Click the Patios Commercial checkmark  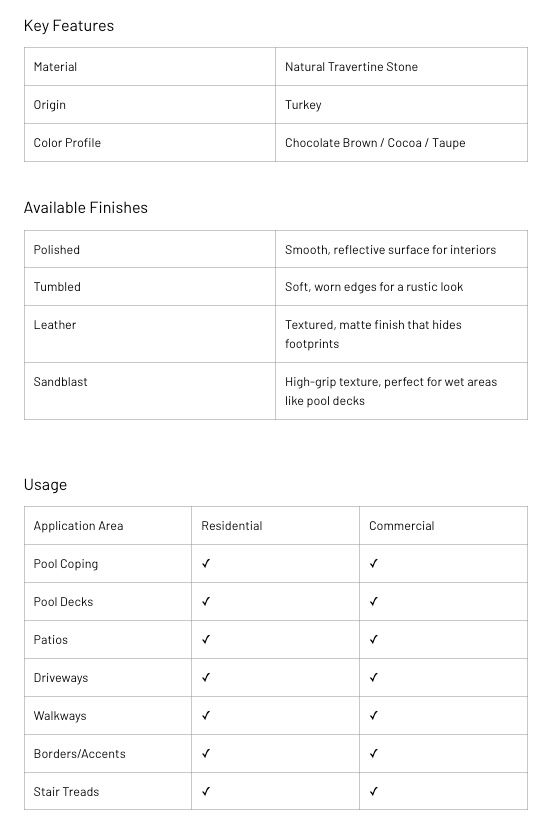[x=374, y=639]
